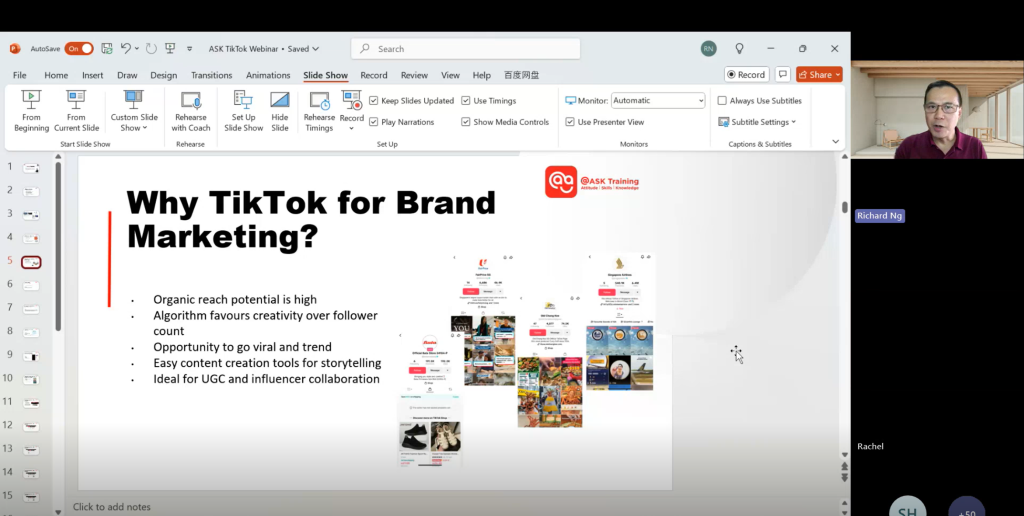This screenshot has width=1024, height=516.
Task: Select slide 8 thumbnail in panel
Action: point(31,332)
